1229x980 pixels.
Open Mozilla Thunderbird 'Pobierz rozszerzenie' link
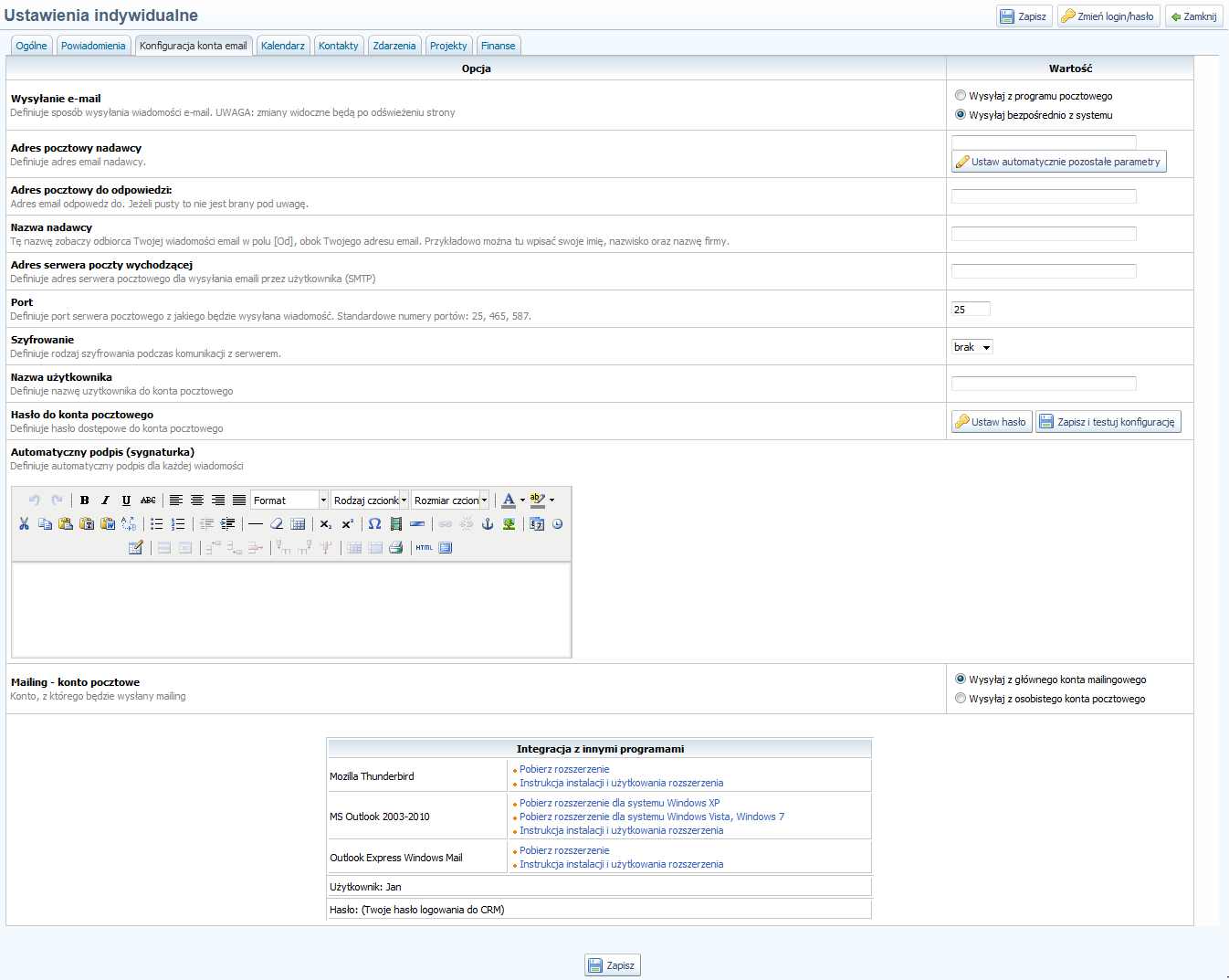click(x=564, y=769)
